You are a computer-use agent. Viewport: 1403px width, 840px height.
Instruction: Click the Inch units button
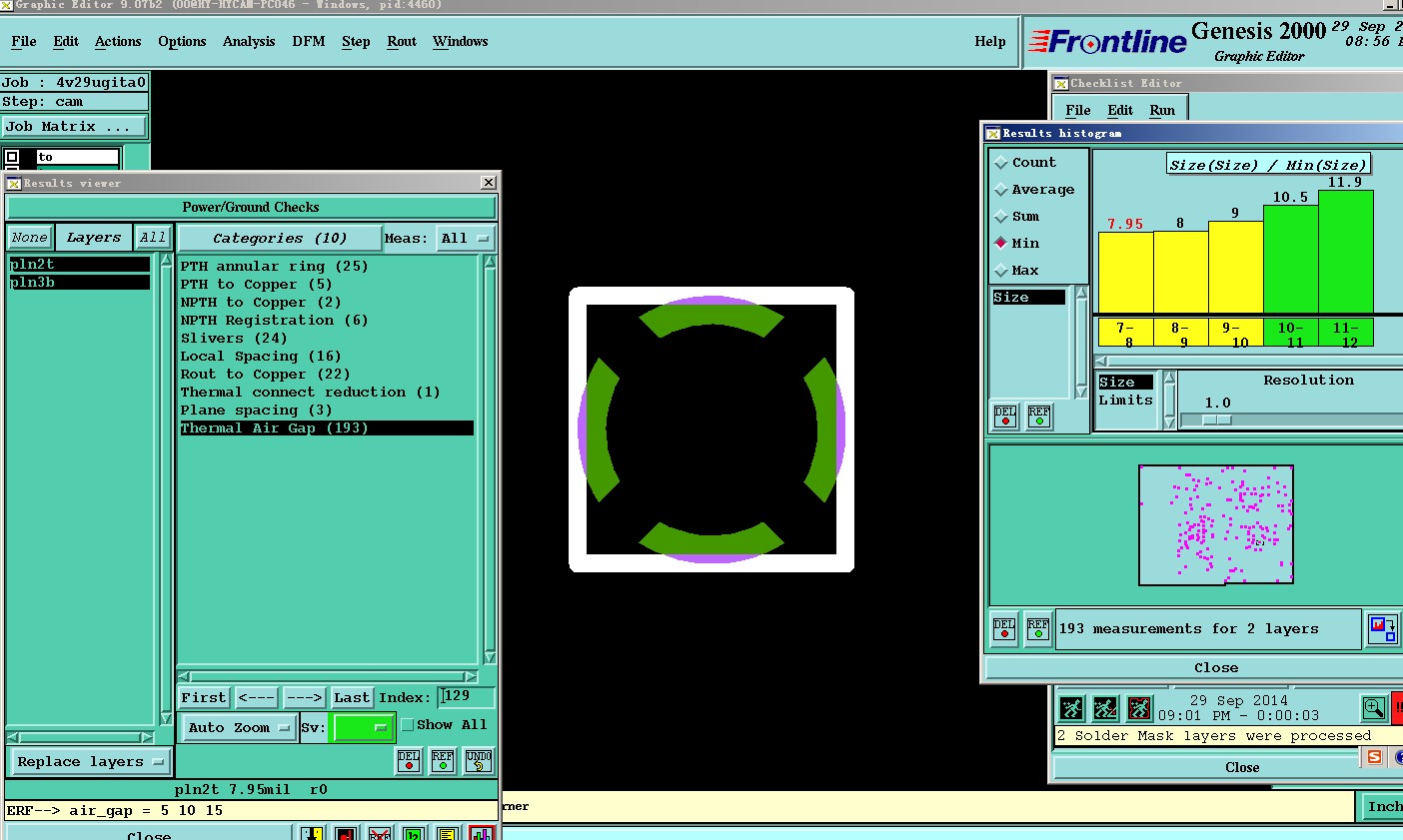1384,807
